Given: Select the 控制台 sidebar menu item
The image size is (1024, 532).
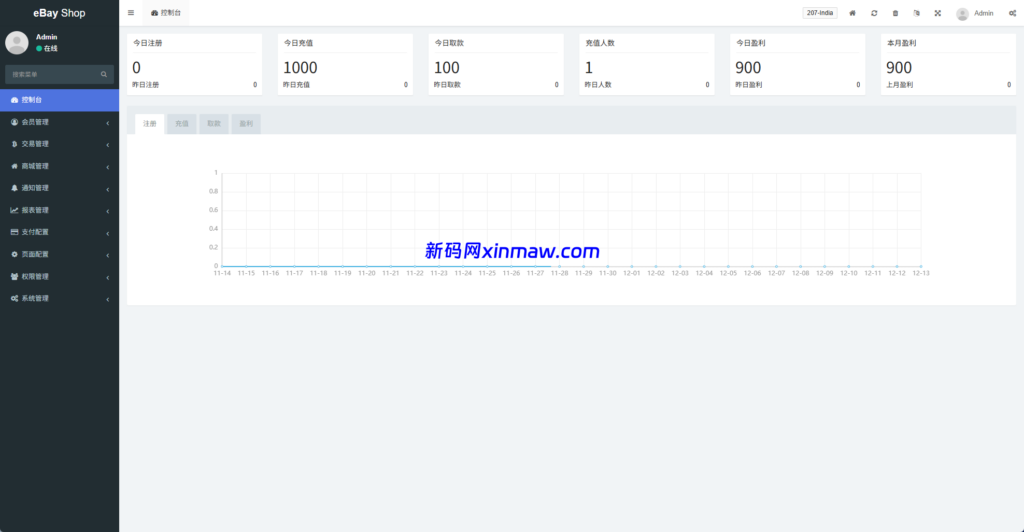Looking at the screenshot, I should 59,100.
